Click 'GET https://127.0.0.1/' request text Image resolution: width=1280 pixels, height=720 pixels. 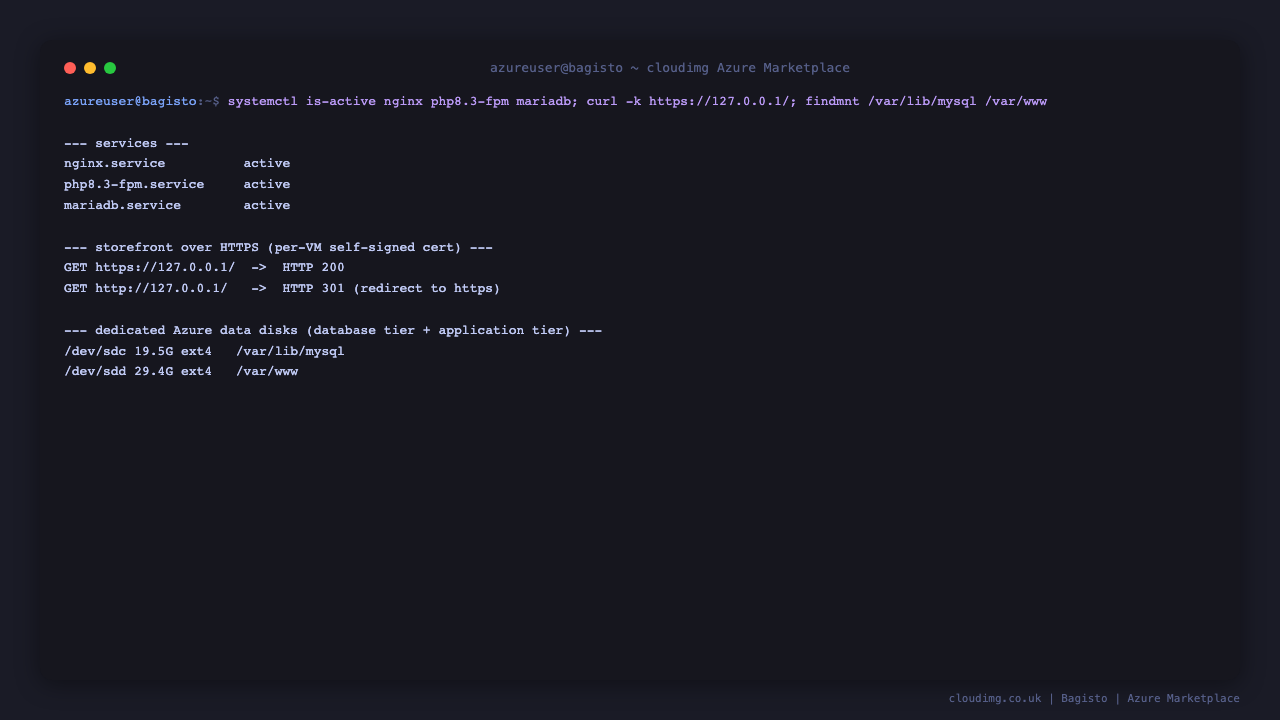click(150, 267)
